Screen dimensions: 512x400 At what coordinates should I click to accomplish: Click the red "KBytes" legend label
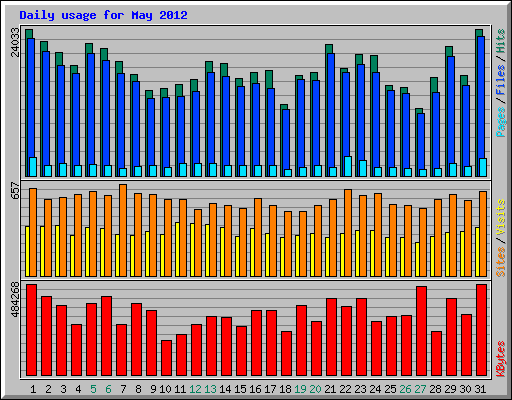pos(501,359)
